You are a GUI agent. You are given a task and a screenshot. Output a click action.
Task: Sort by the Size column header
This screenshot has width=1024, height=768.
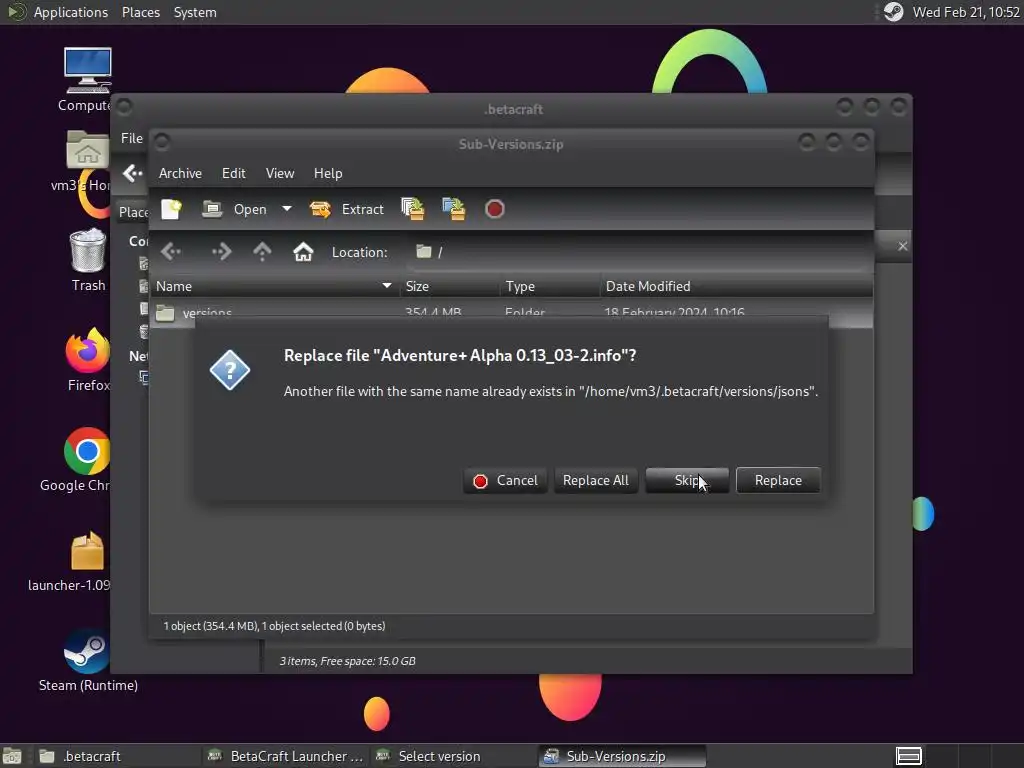coord(449,286)
